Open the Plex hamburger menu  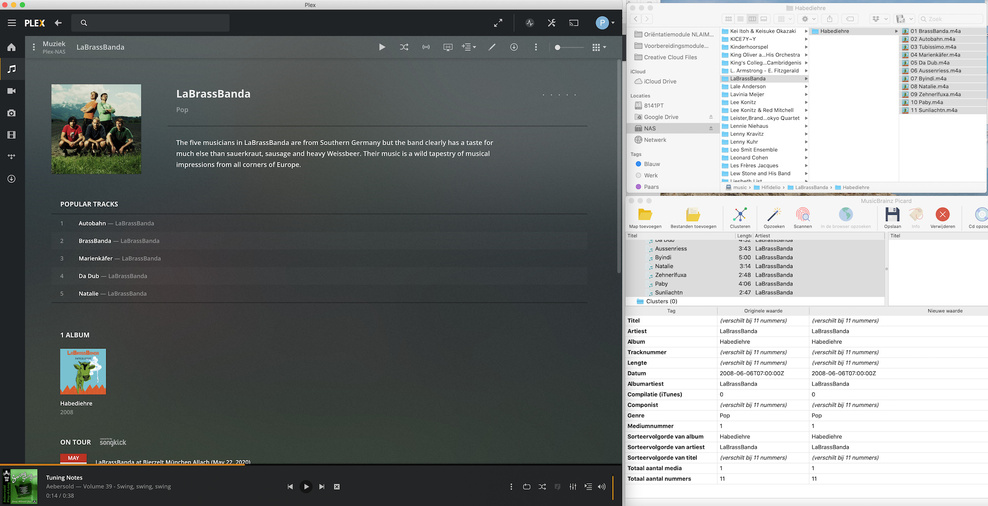pos(11,23)
